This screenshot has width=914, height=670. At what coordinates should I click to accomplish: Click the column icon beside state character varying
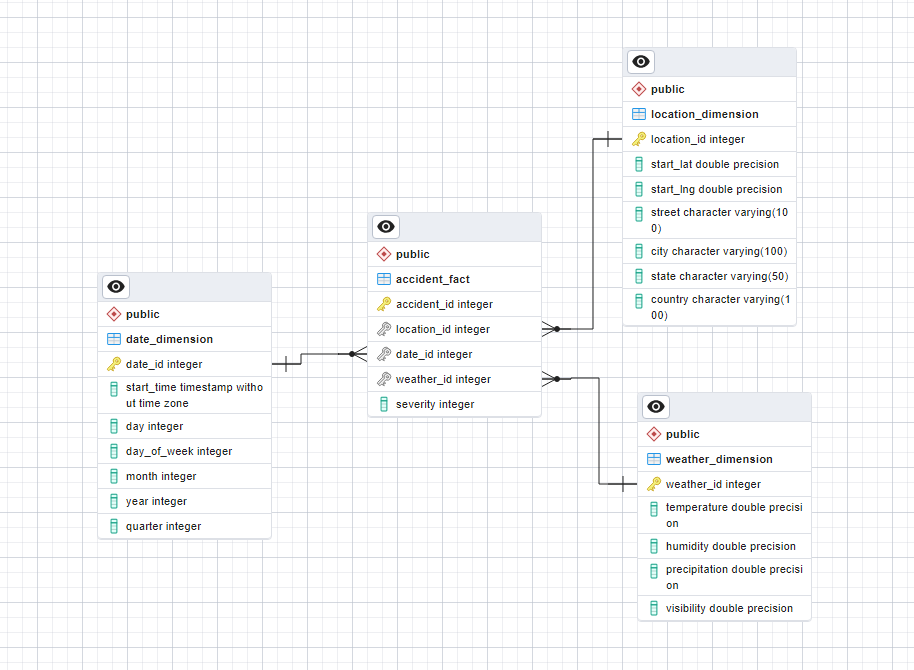[639, 277]
